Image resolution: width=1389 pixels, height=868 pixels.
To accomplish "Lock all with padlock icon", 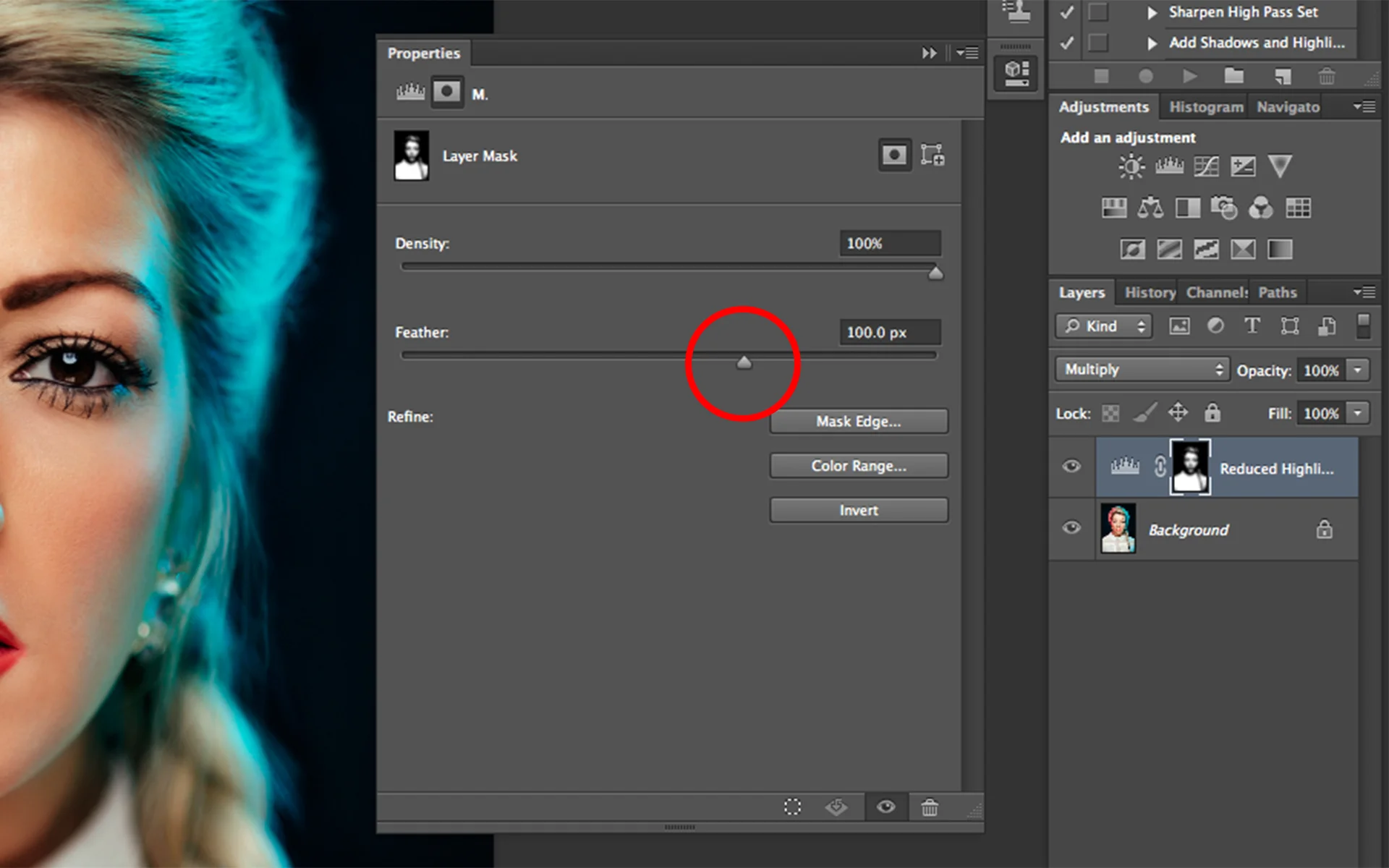I will (1212, 413).
